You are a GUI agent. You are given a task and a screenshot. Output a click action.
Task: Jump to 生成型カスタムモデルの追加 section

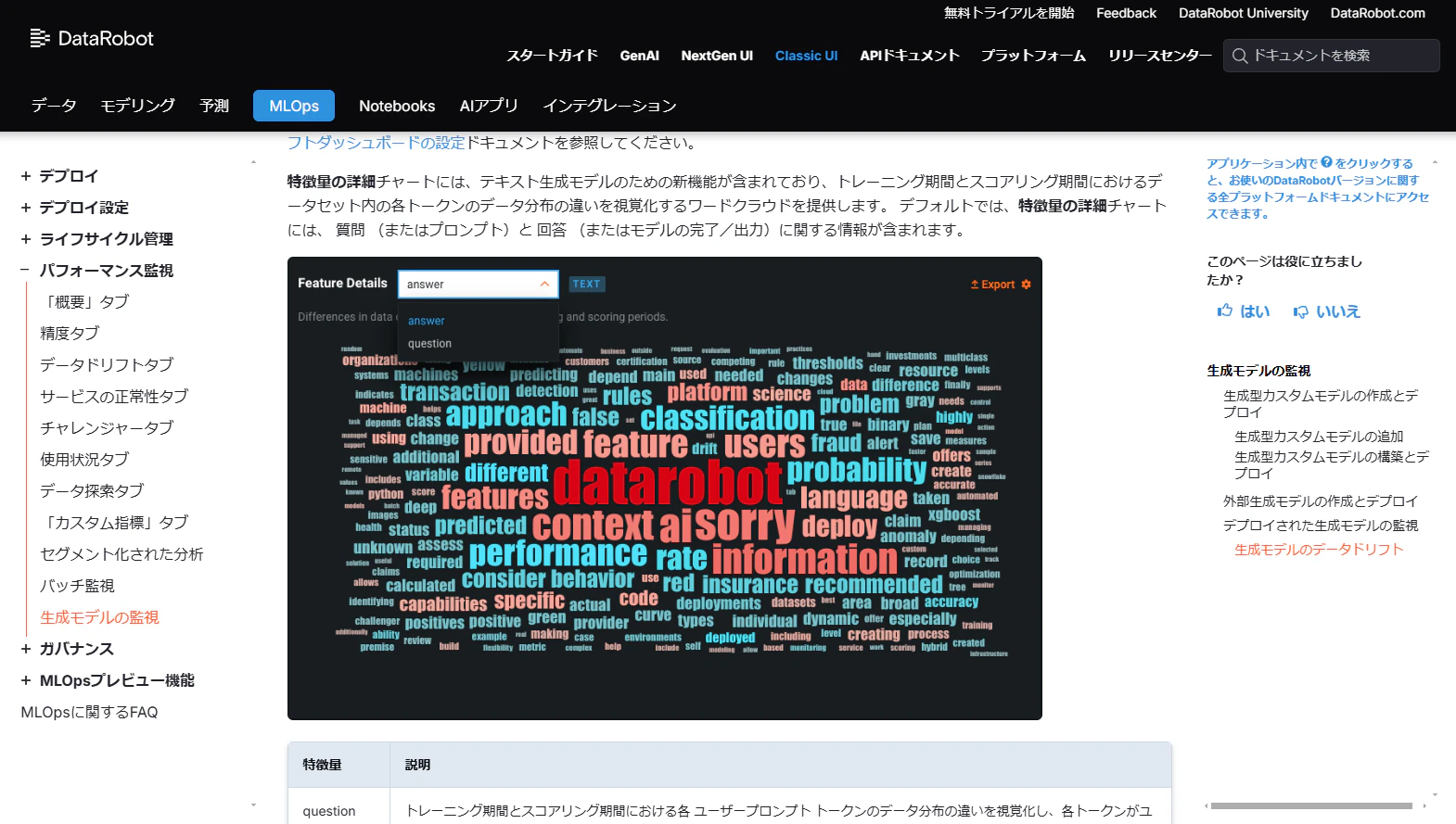pos(1319,437)
